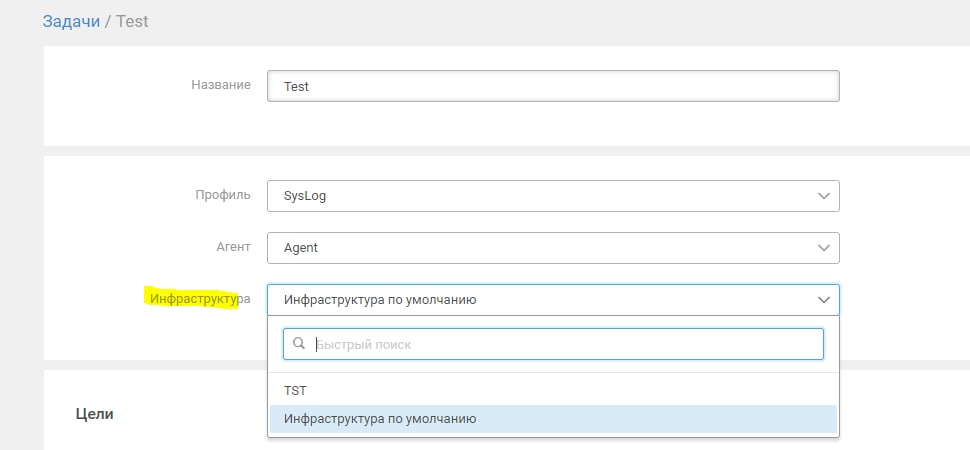This screenshot has height=450, width=970.
Task: Open the Профиль combo box showing SysLog
Action: 553,196
